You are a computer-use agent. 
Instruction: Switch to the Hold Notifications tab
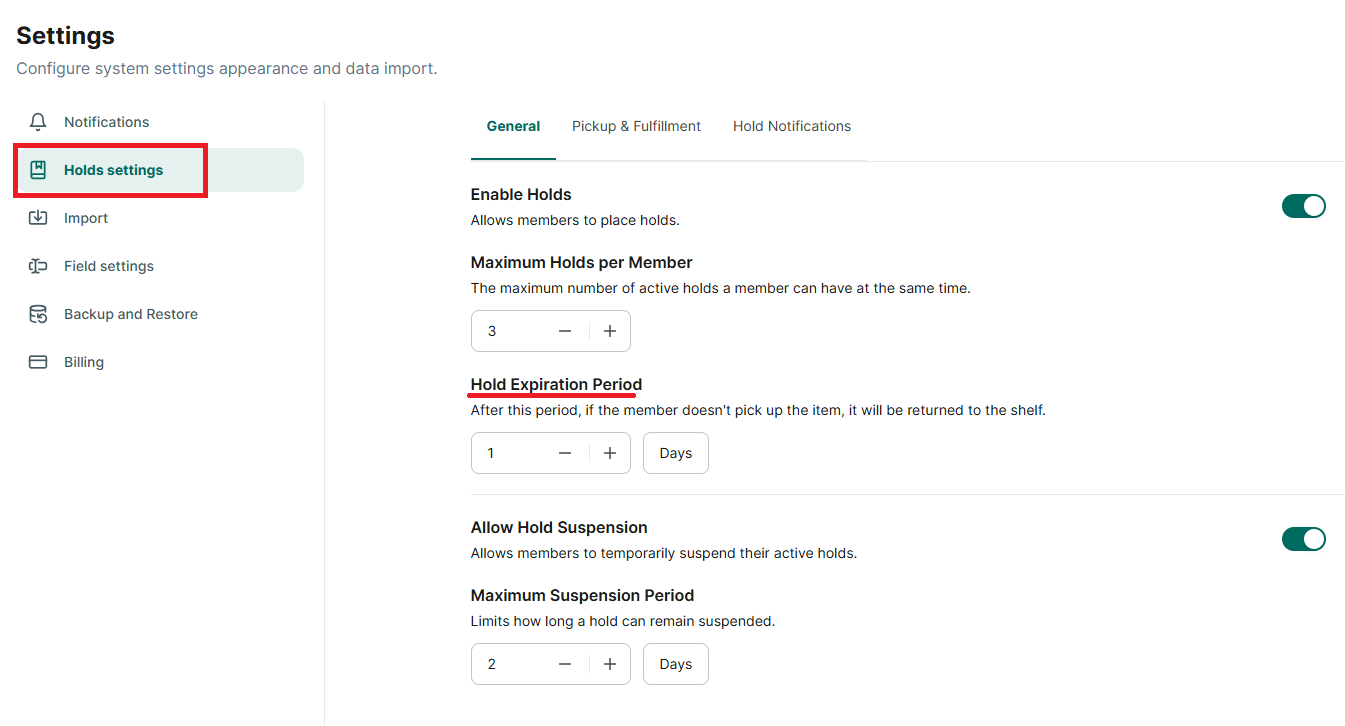[x=792, y=126]
